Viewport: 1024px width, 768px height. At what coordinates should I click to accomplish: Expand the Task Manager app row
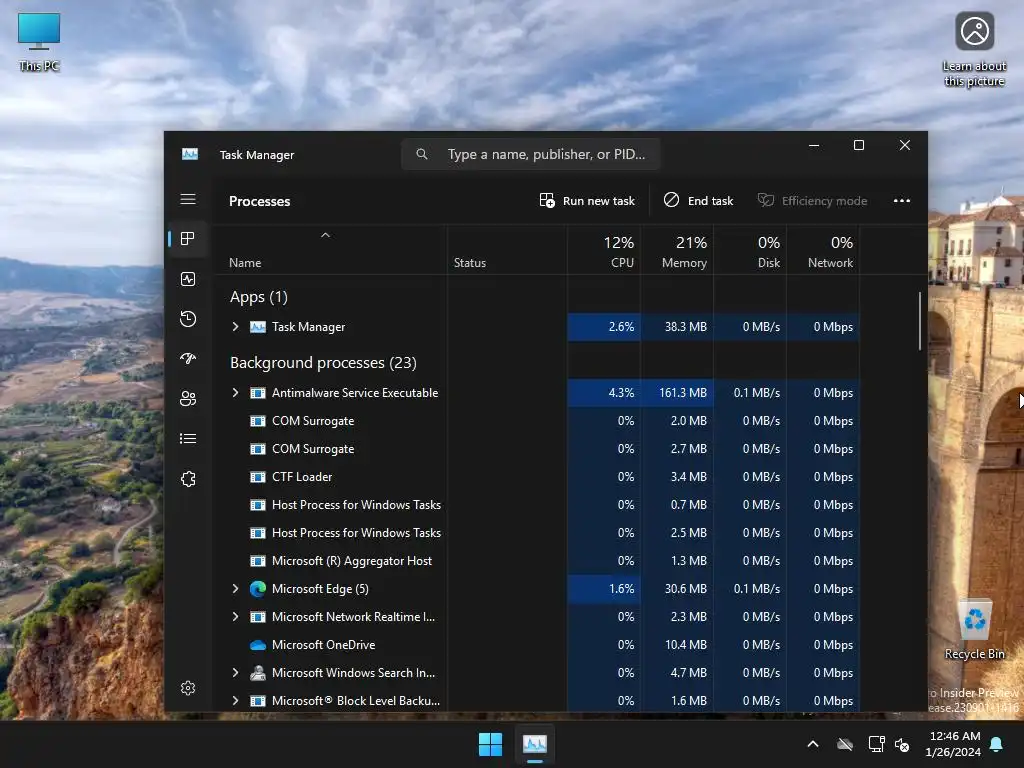(x=236, y=327)
